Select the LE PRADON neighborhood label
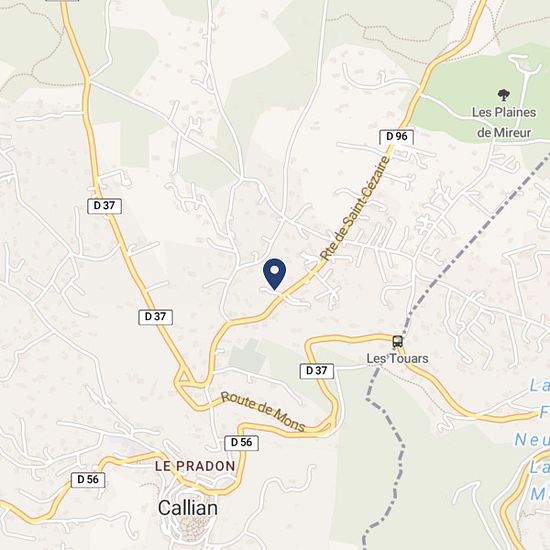The image size is (550, 550). tap(195, 466)
